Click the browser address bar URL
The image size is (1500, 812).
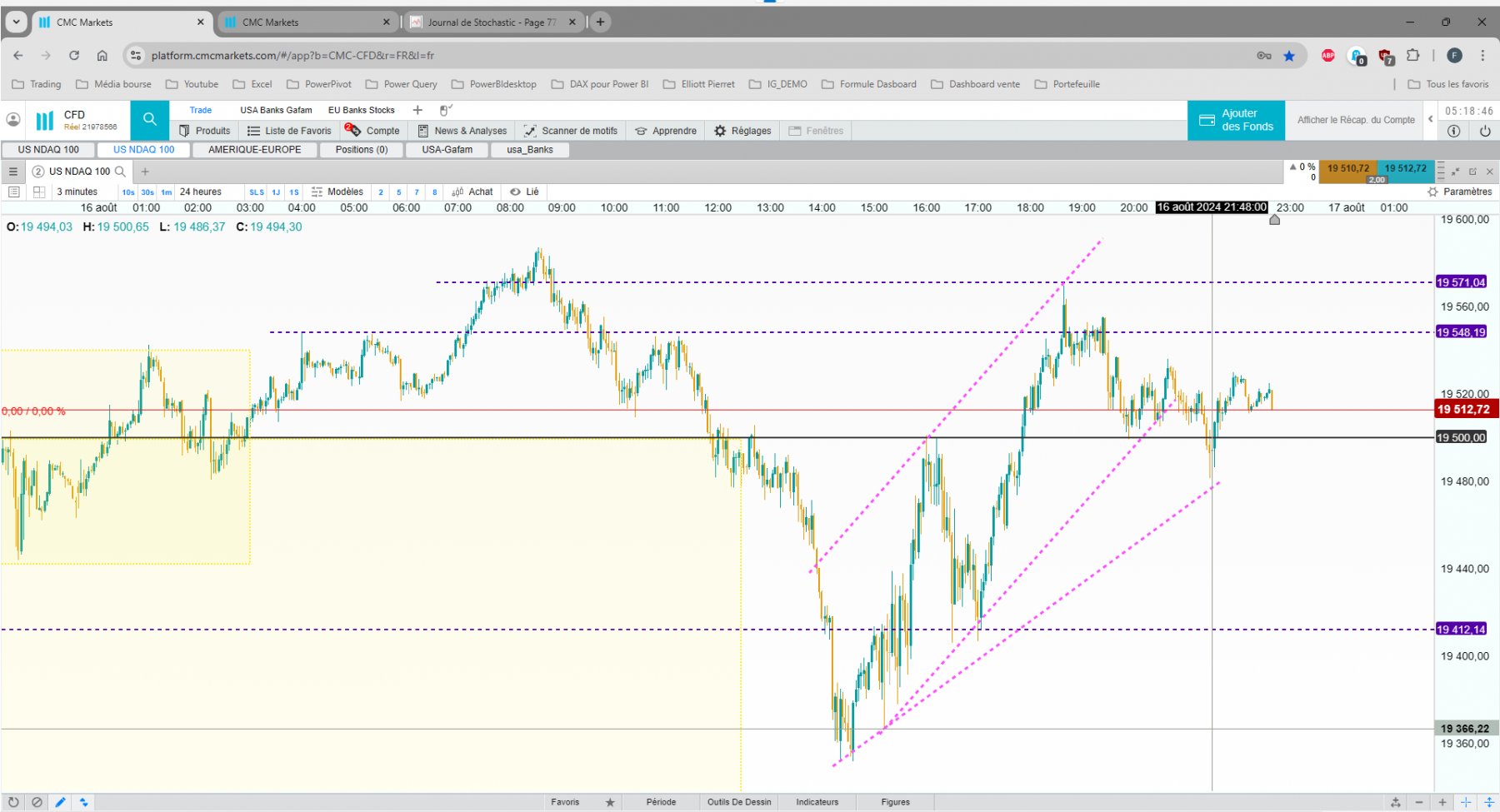point(292,56)
